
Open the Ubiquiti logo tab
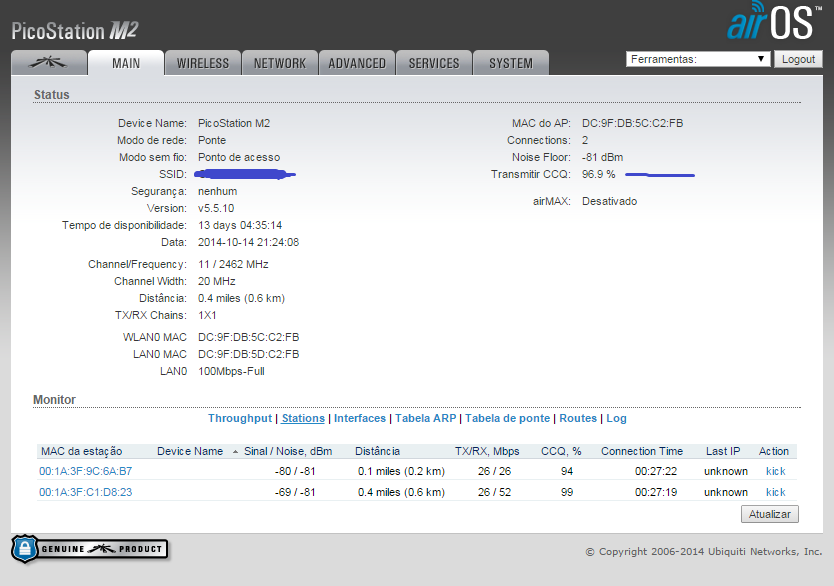click(49, 63)
